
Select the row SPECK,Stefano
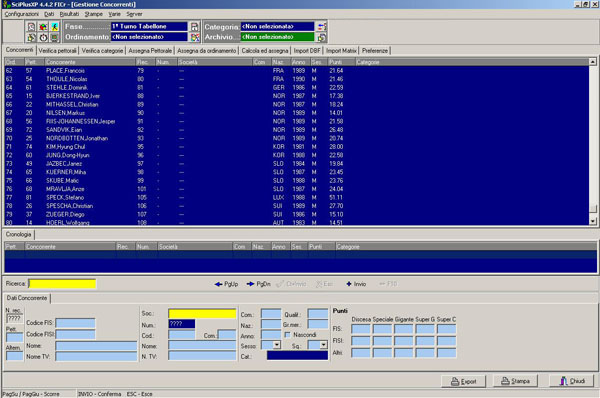click(x=297, y=197)
